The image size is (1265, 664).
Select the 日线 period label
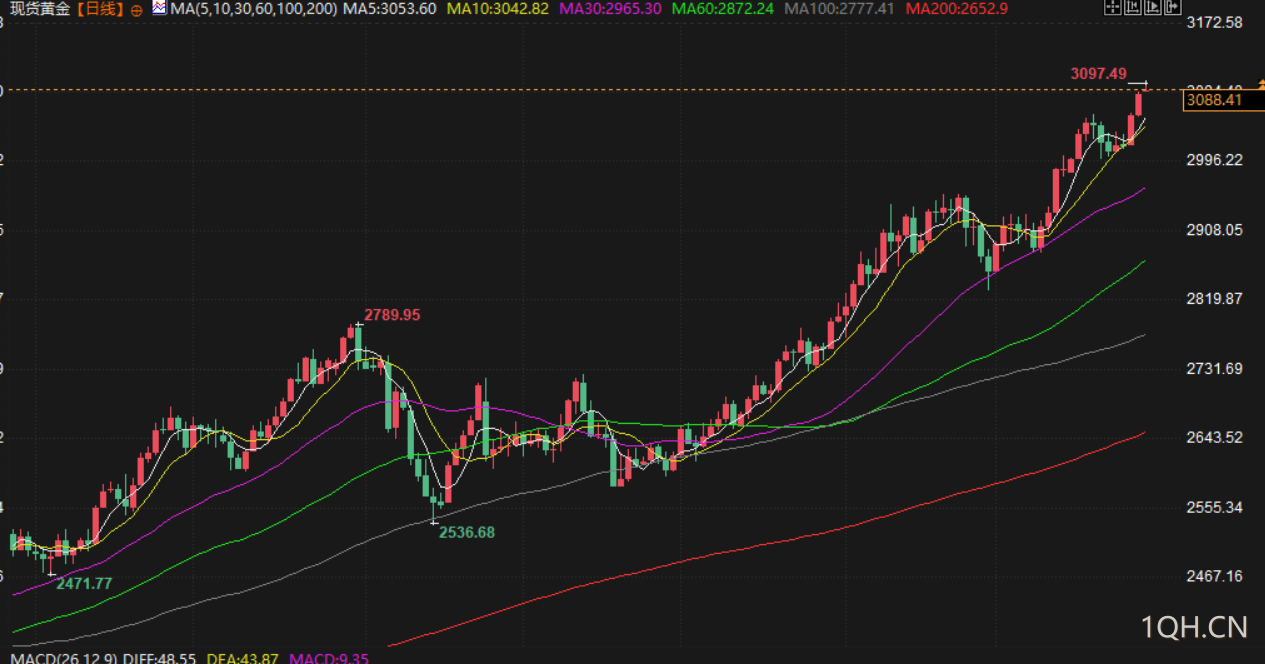coord(100,8)
